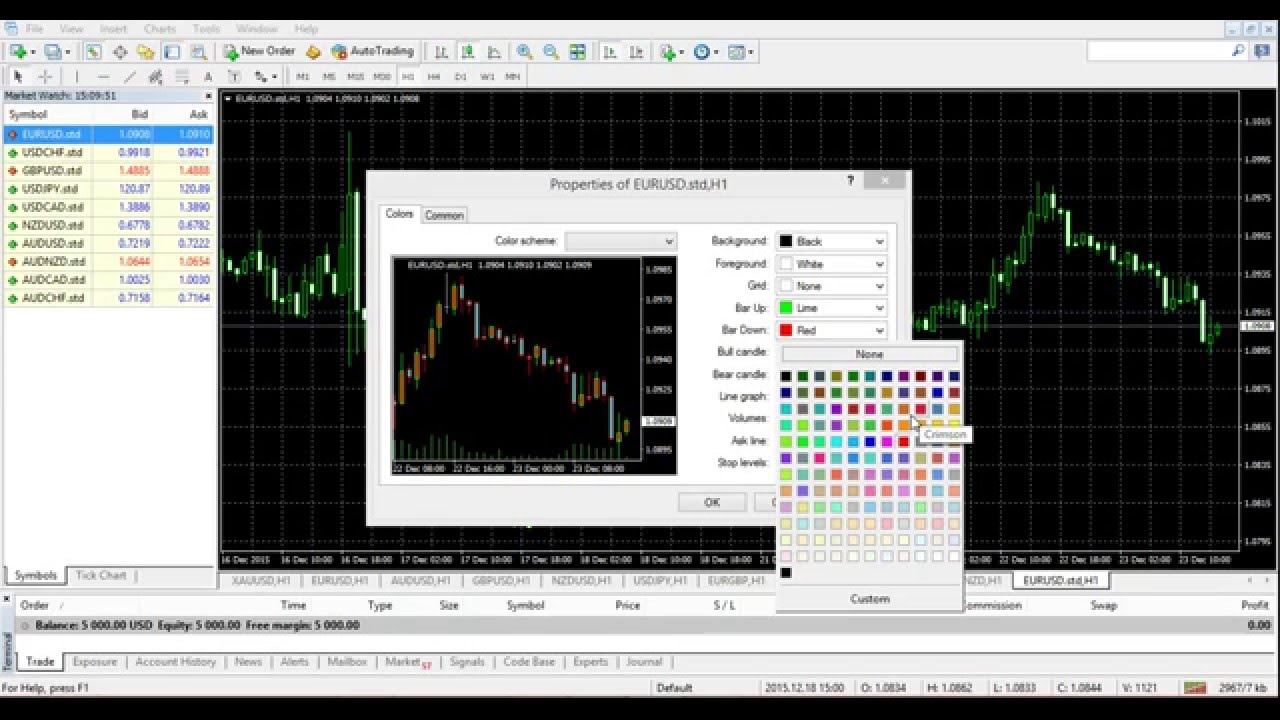Viewport: 1280px width, 720px height.
Task: Toggle the Data Window icon
Action: tap(120, 52)
